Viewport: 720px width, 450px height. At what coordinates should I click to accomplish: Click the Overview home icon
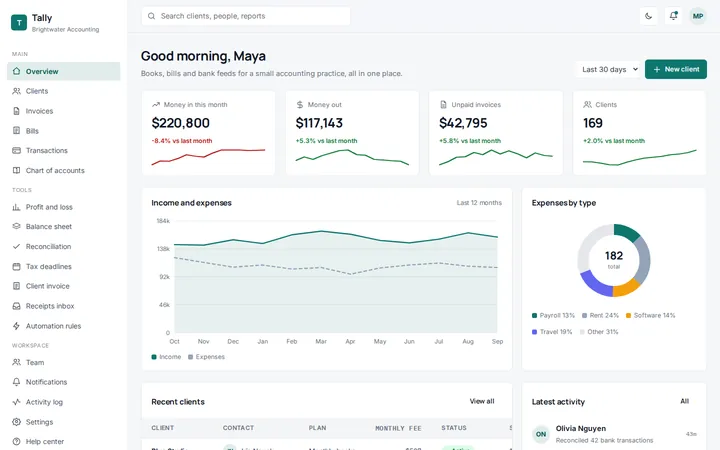17,71
